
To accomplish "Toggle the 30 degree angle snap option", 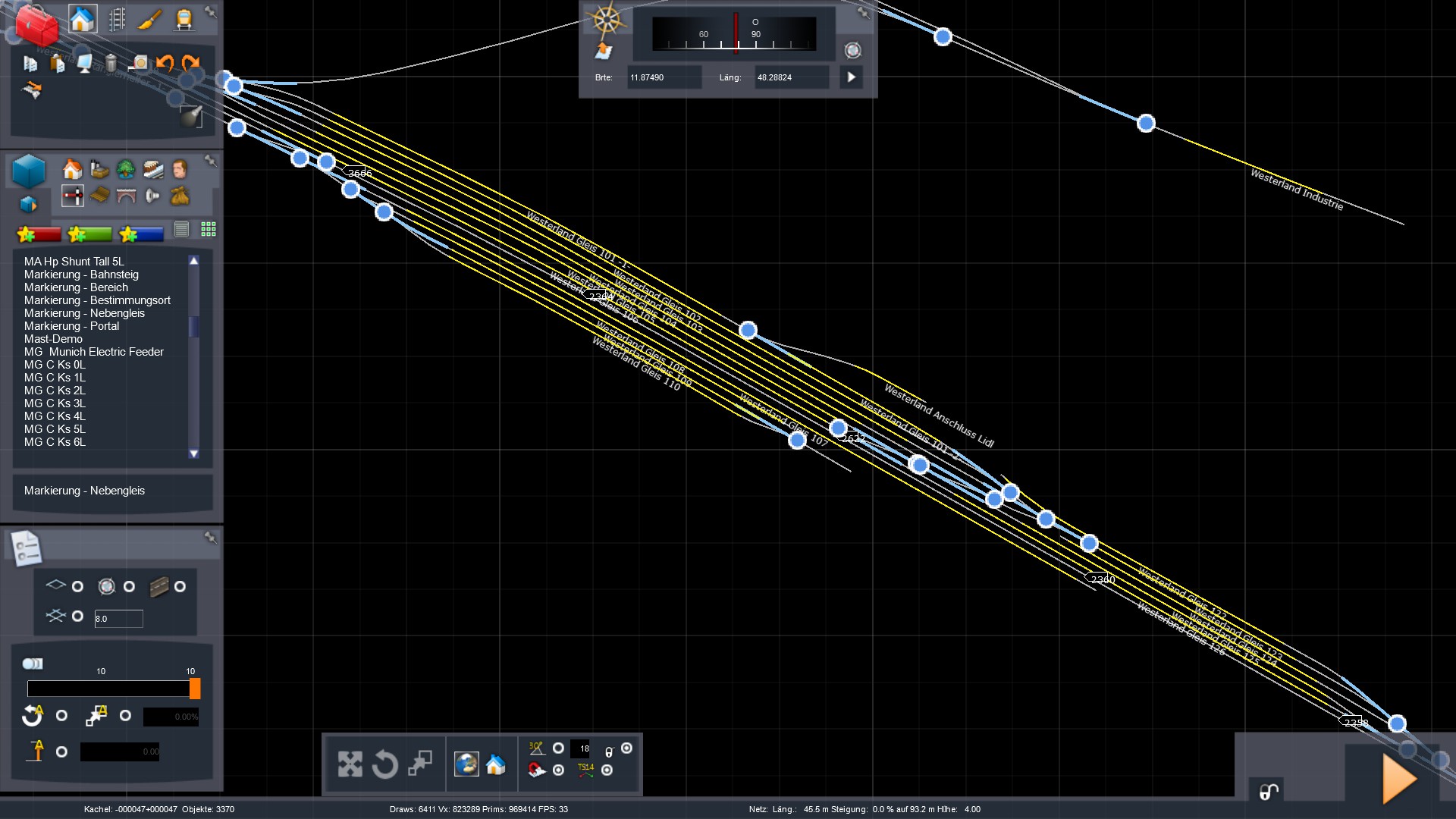I will click(x=558, y=748).
